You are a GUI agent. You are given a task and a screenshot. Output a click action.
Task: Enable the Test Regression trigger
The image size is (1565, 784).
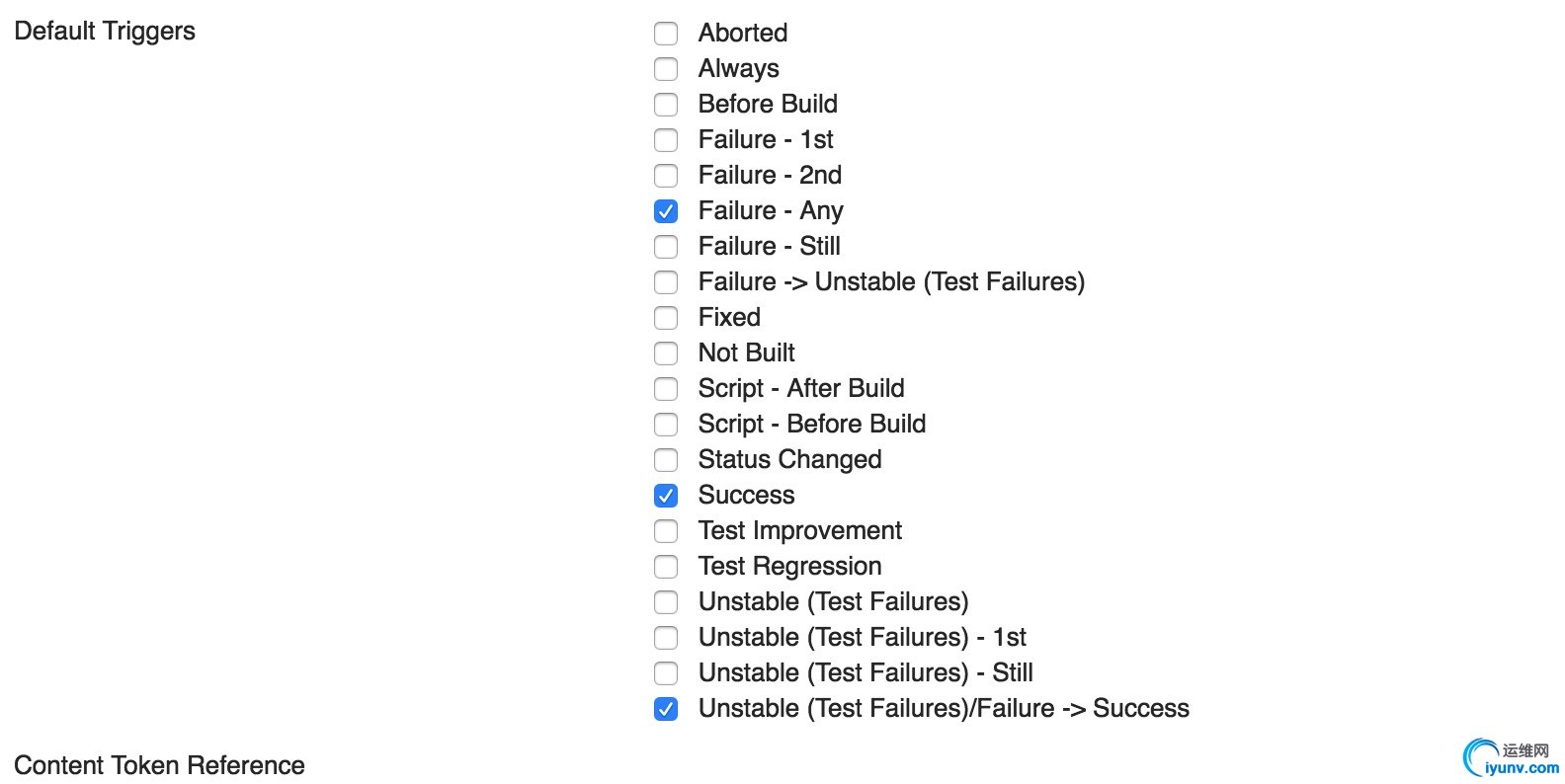point(666,567)
